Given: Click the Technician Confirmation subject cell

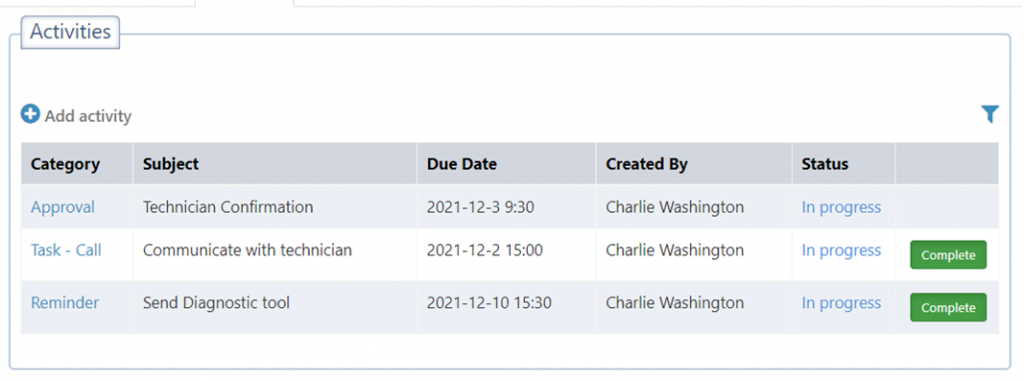Looking at the screenshot, I should (275, 207).
